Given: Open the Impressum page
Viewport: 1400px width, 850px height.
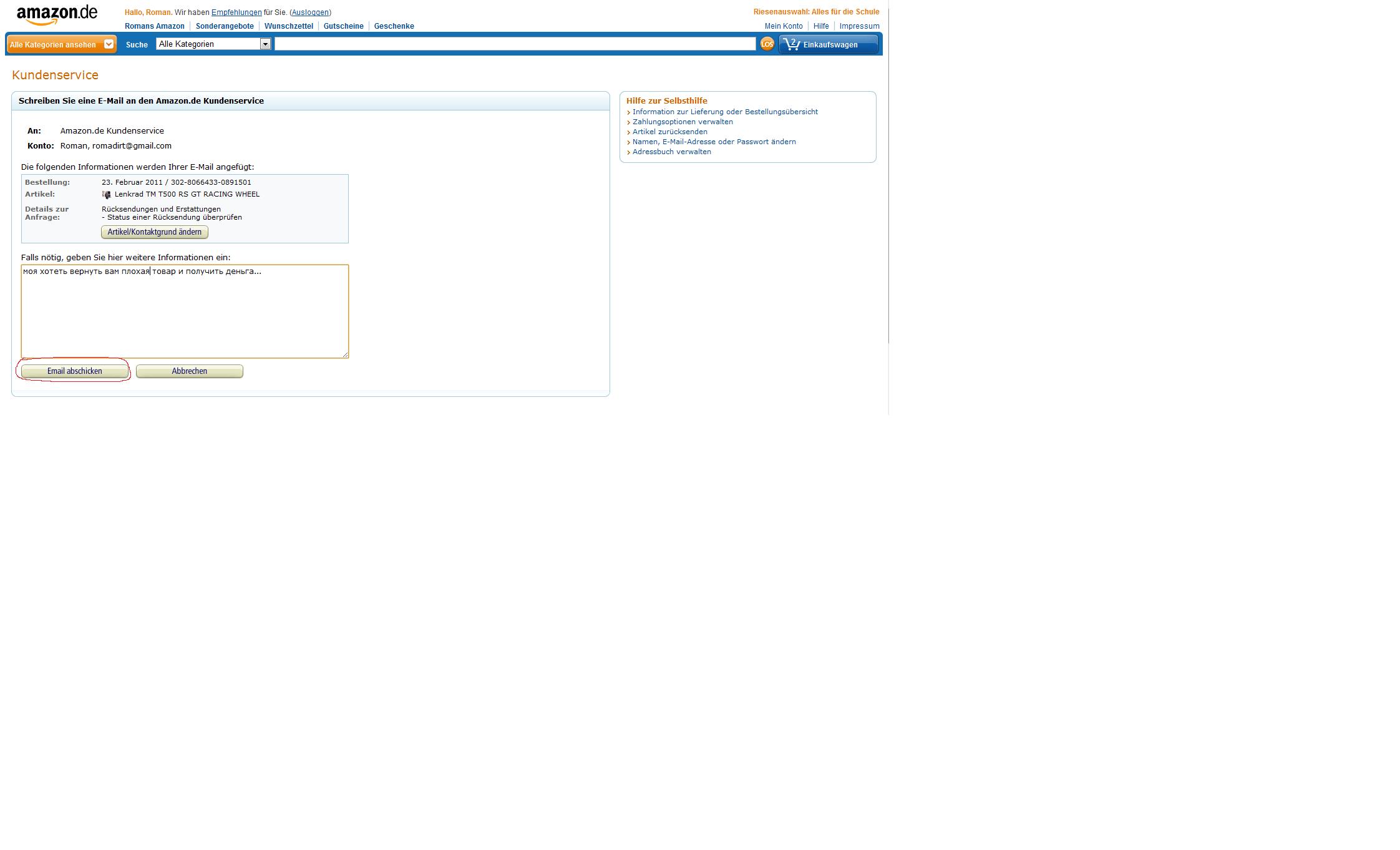Looking at the screenshot, I should tap(859, 26).
